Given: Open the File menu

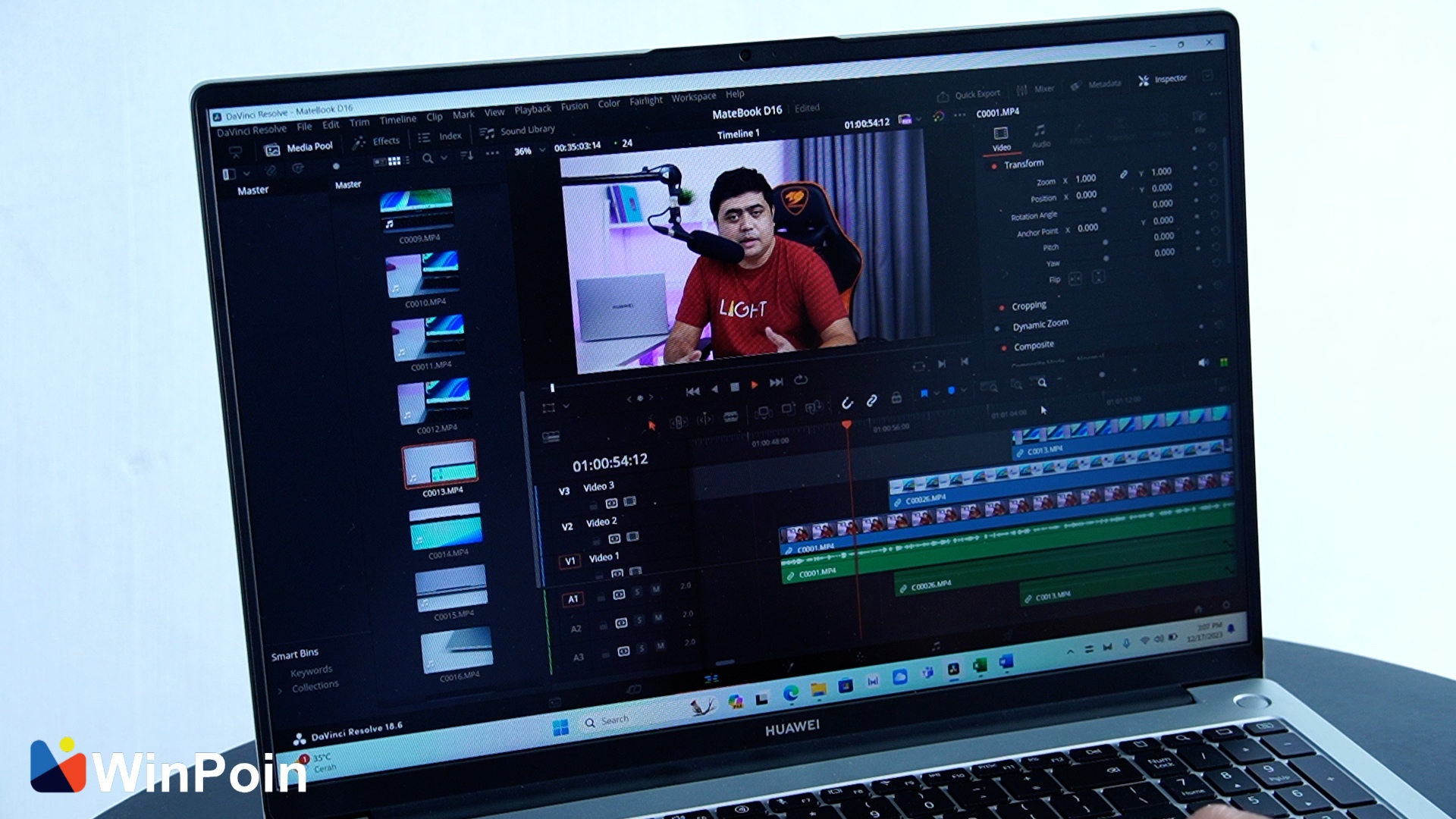Looking at the screenshot, I should tap(304, 127).
